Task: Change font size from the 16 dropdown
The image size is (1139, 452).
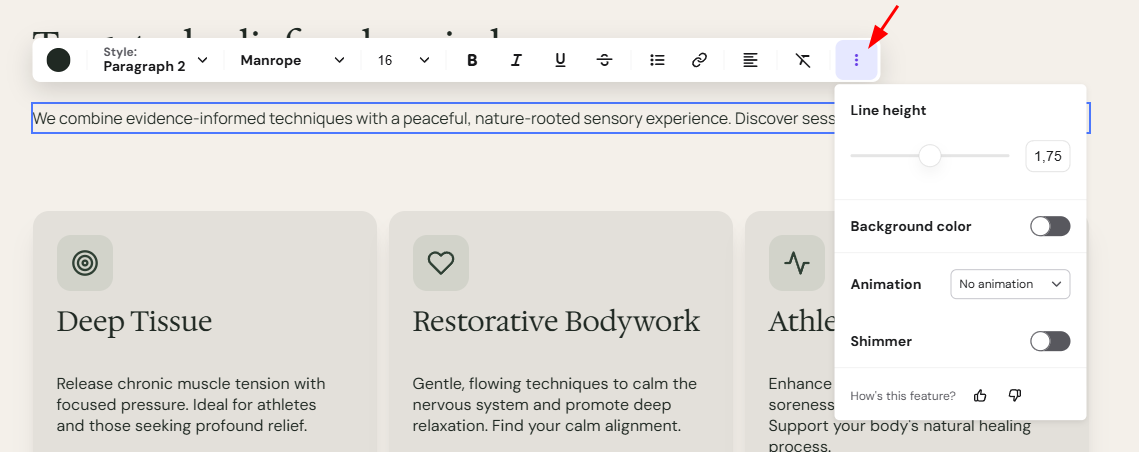Action: [404, 60]
